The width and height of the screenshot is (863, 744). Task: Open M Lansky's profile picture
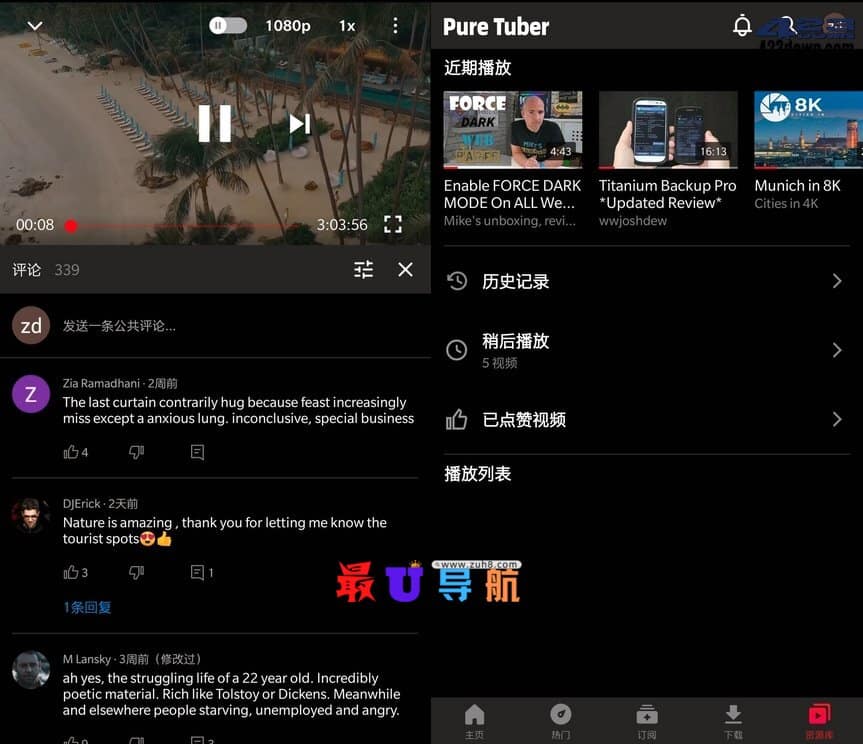(x=31, y=670)
